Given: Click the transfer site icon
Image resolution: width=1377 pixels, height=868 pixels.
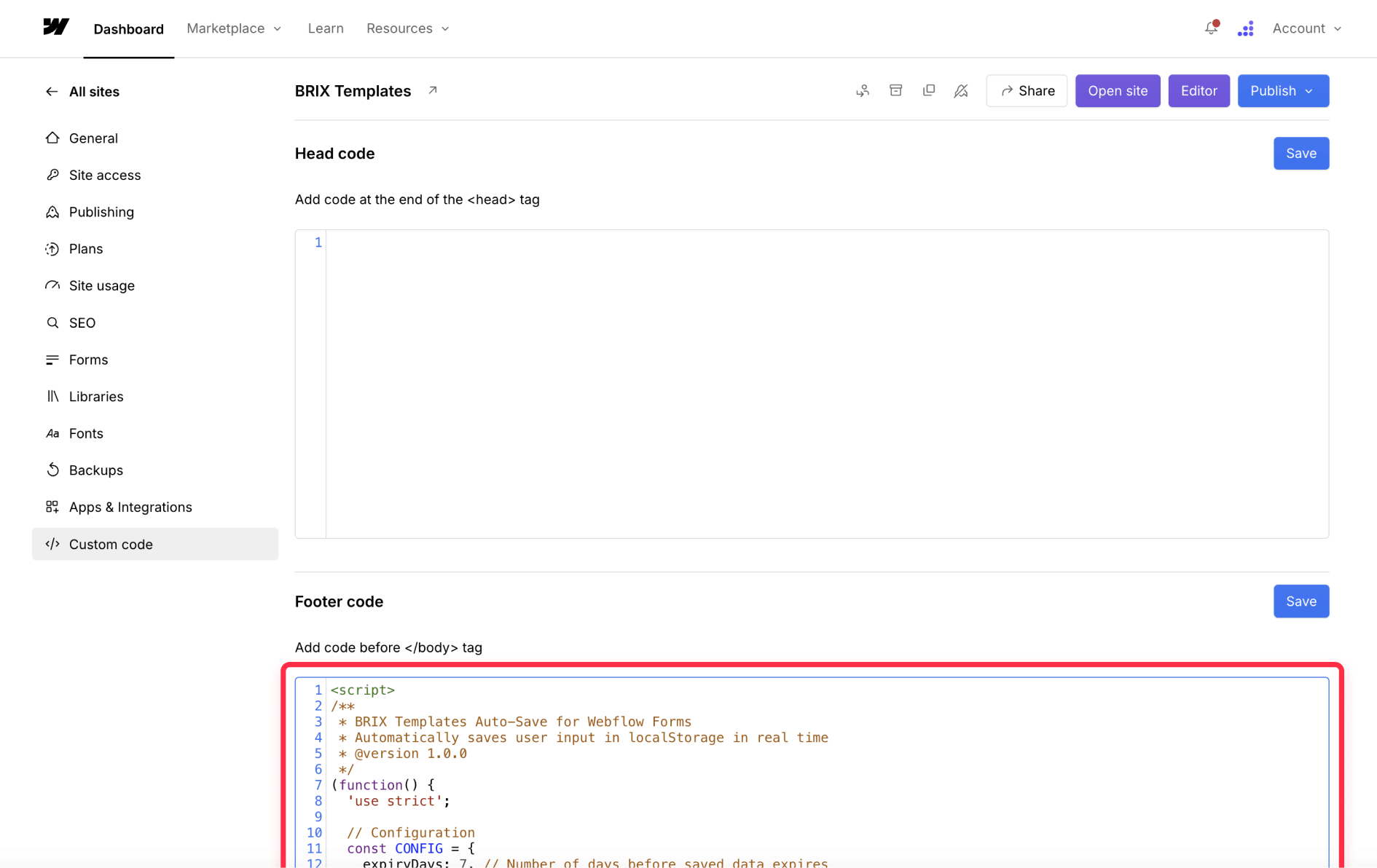Looking at the screenshot, I should coord(863,91).
